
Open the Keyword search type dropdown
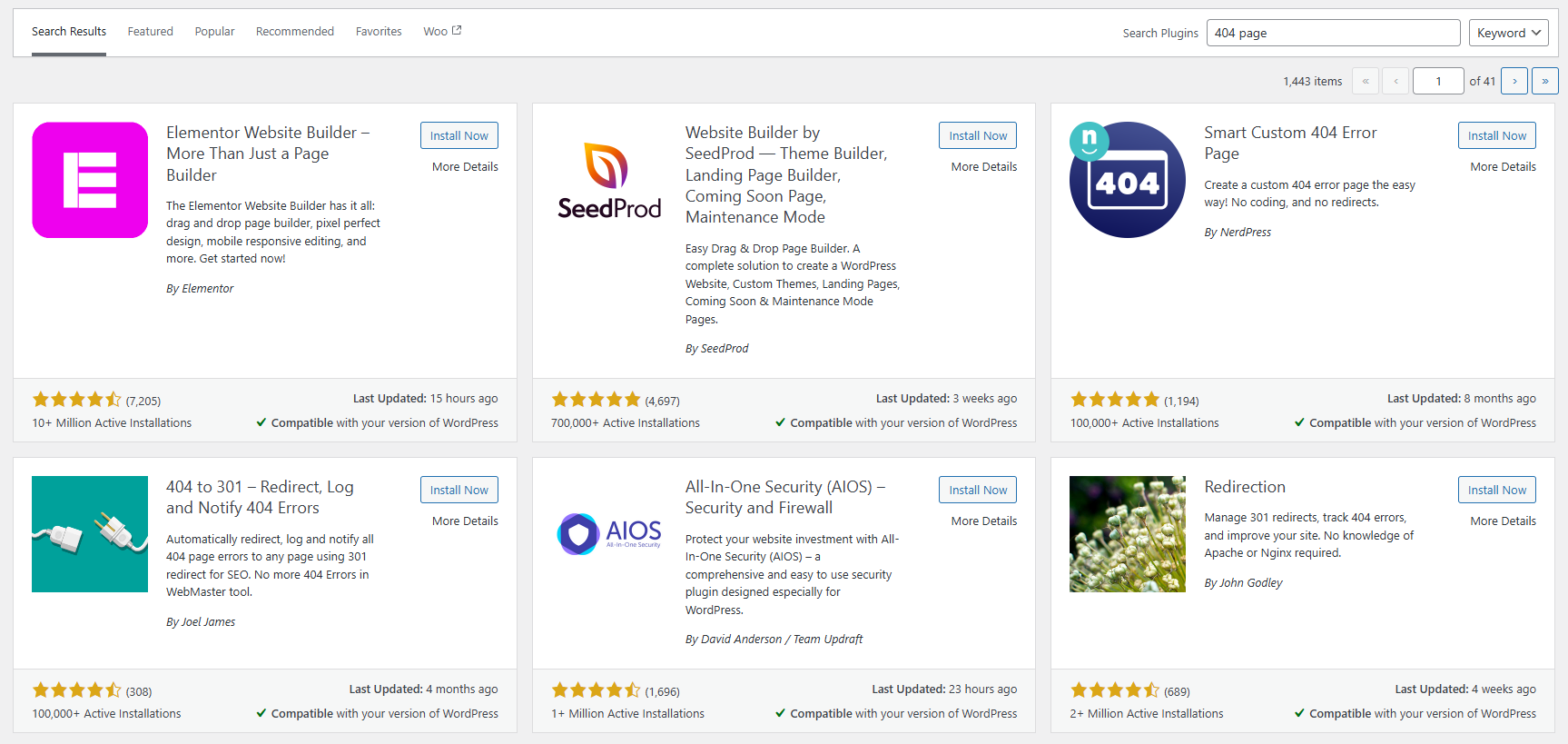click(x=1509, y=33)
